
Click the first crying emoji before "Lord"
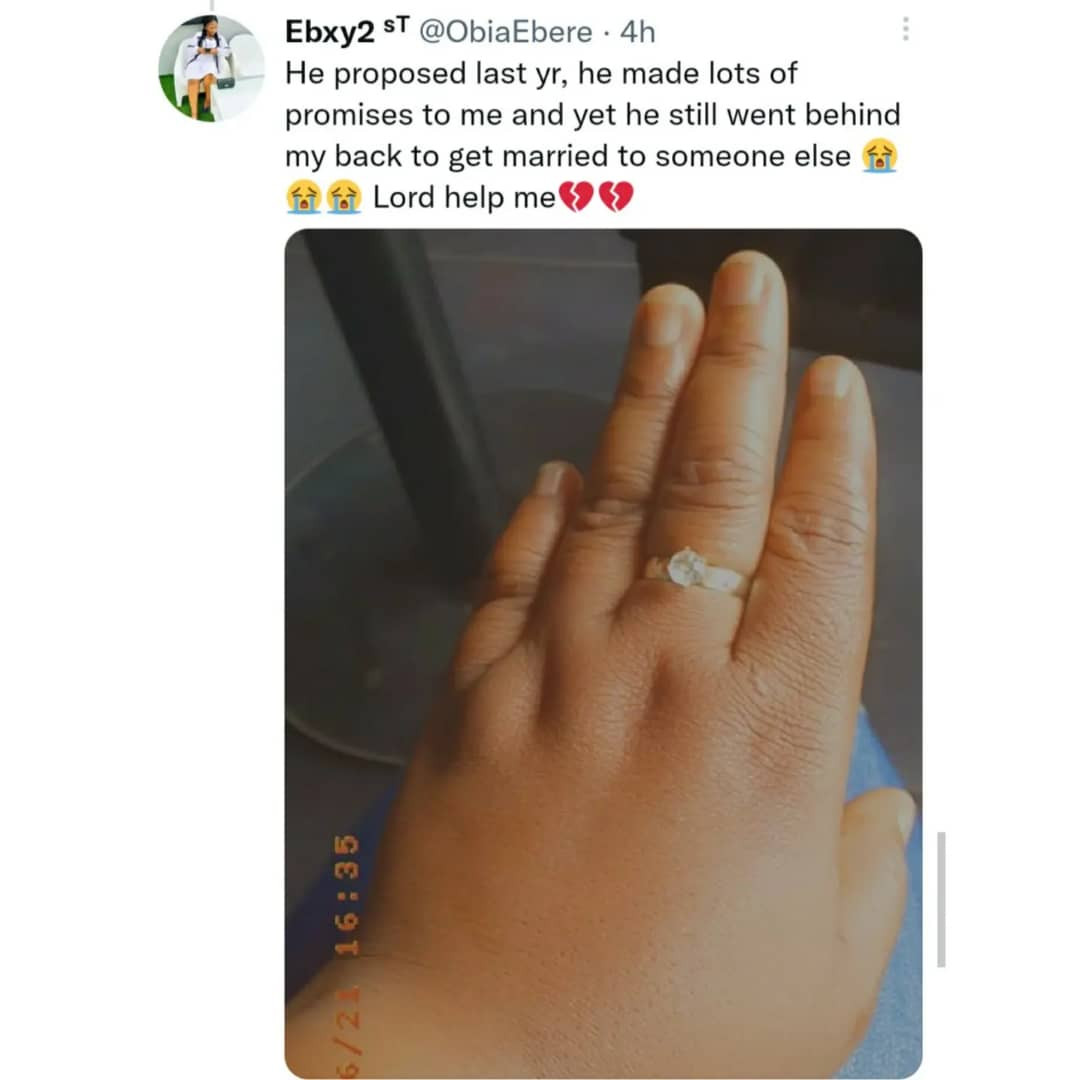click(304, 197)
